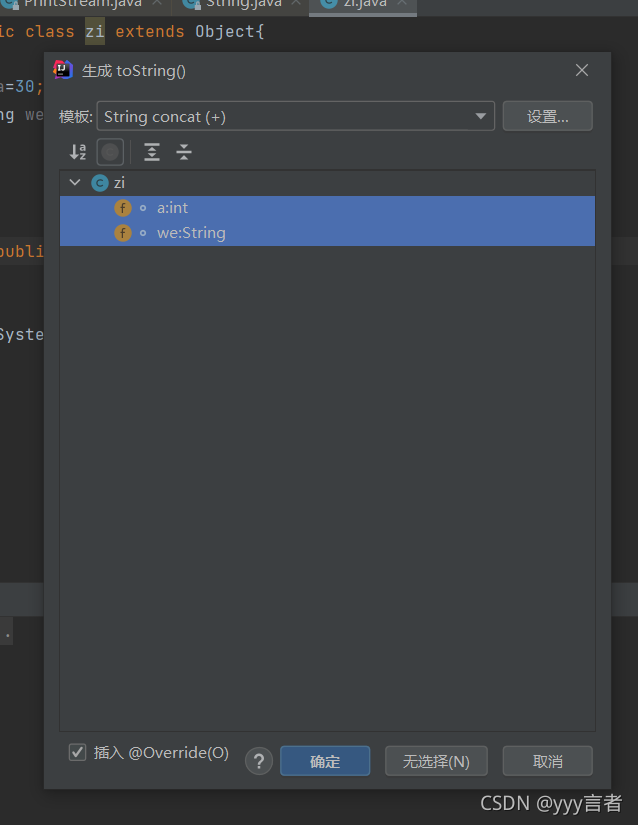Select field a:int in list
The image size is (638, 825).
pyautogui.click(x=327, y=208)
